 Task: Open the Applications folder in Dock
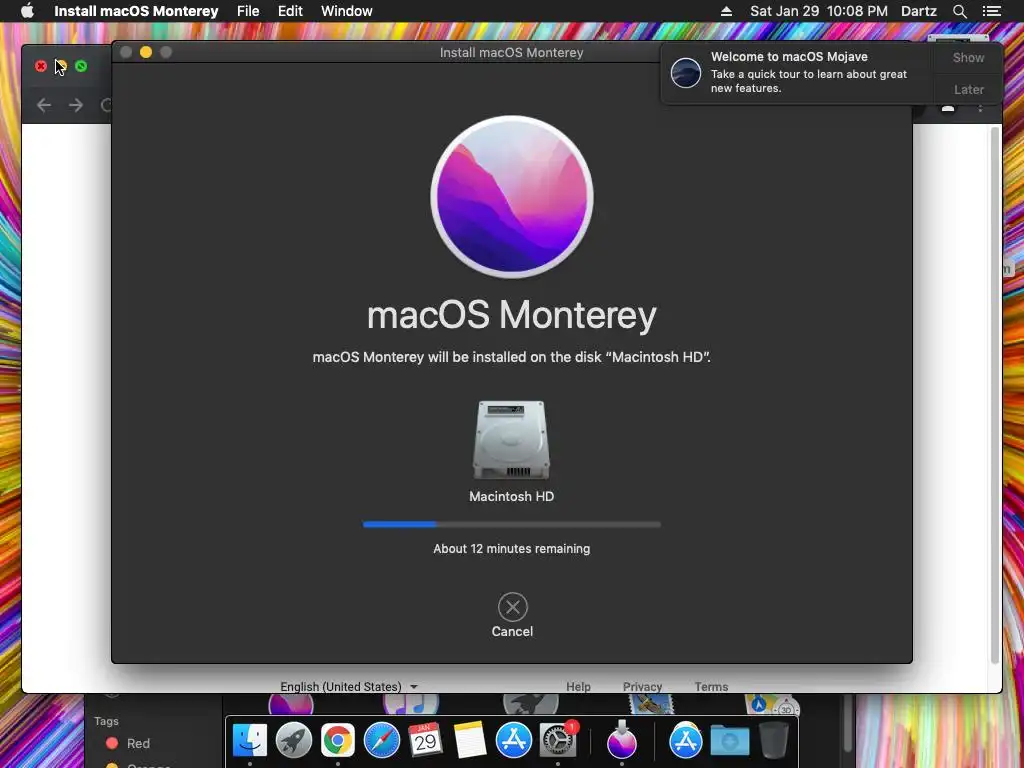(686, 741)
